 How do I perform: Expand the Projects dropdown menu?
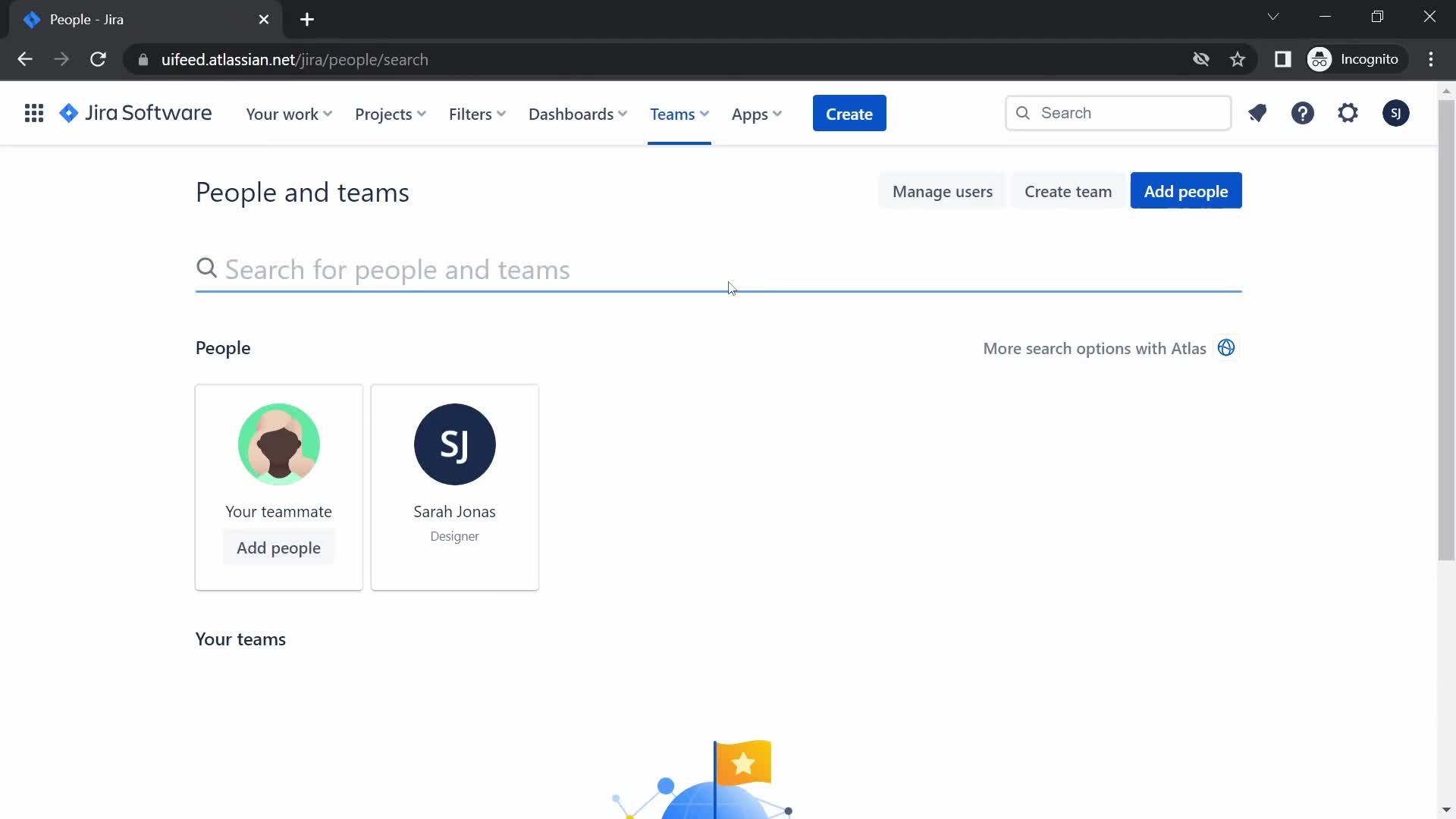pyautogui.click(x=391, y=113)
